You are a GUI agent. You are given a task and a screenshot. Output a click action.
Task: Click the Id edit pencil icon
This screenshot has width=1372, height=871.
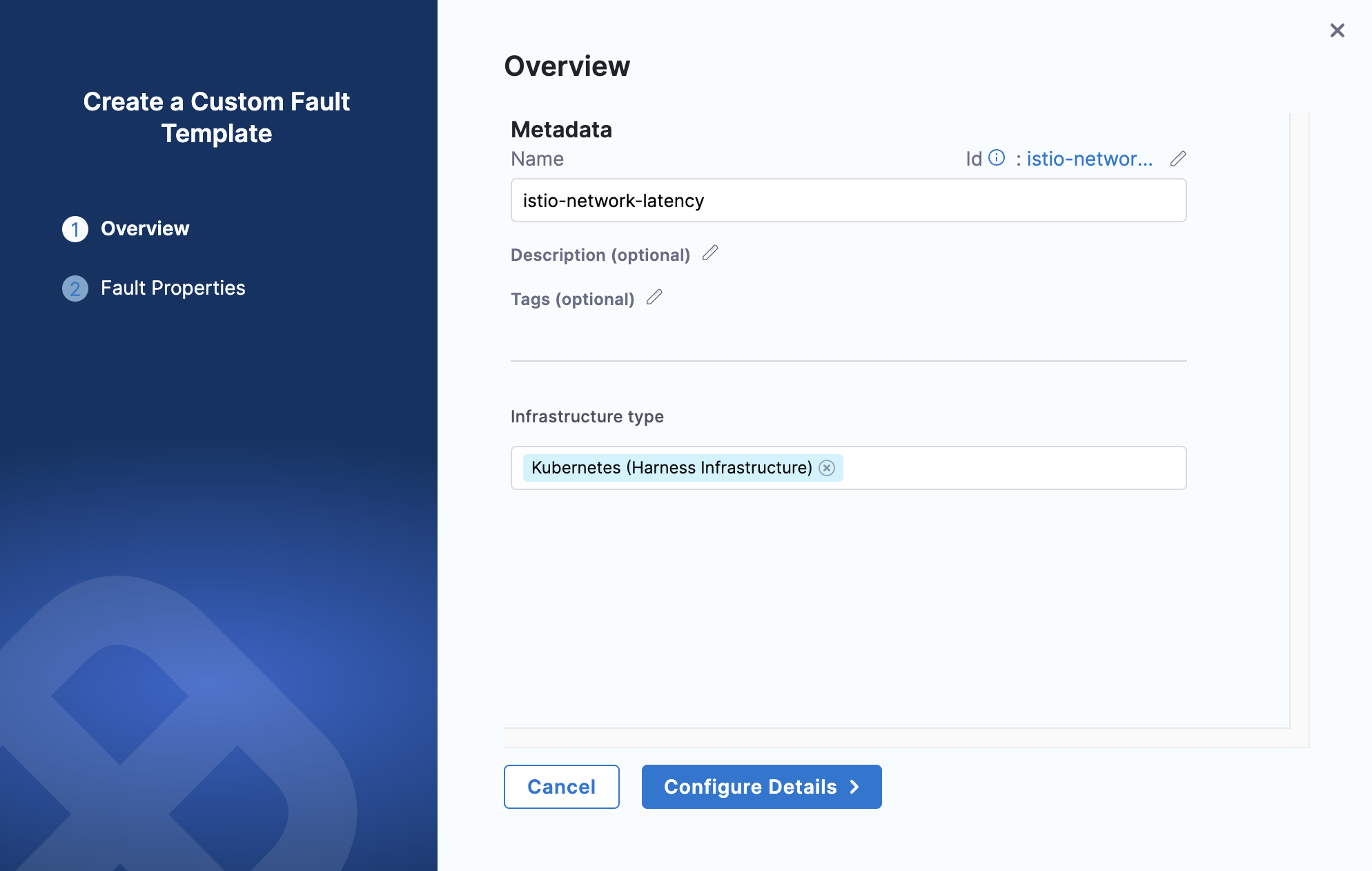pos(1178,159)
